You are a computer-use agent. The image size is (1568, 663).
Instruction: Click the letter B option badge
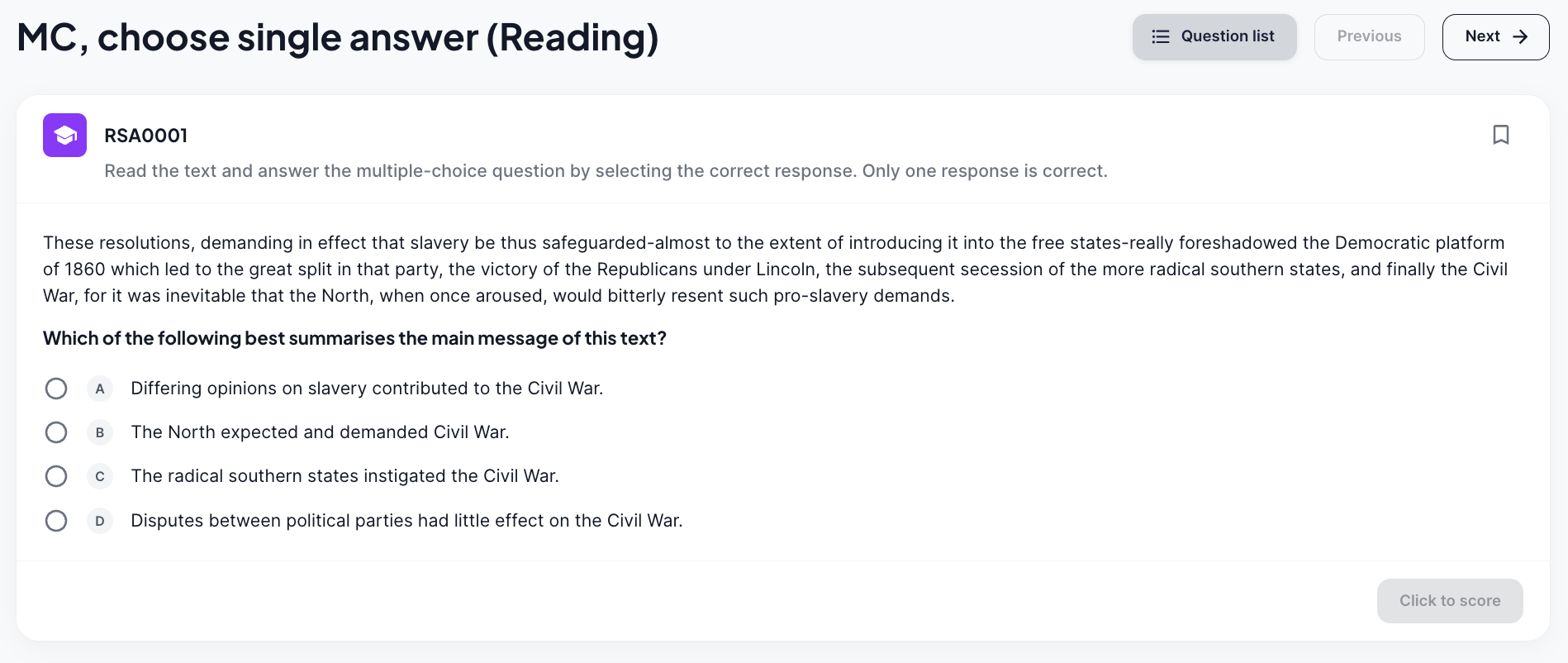click(100, 432)
